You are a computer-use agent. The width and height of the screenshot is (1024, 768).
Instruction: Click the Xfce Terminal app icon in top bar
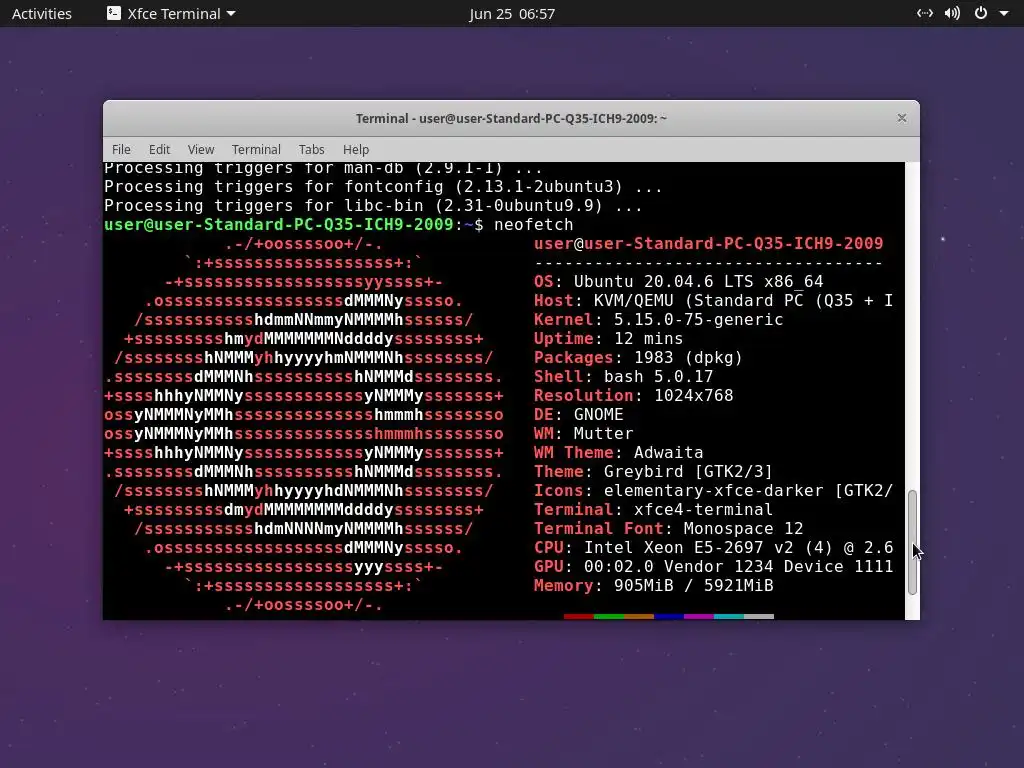point(114,13)
